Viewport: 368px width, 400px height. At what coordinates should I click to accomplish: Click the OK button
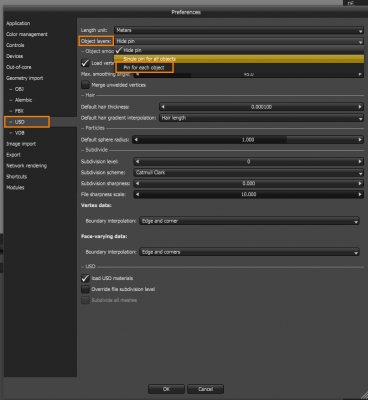(x=166, y=389)
